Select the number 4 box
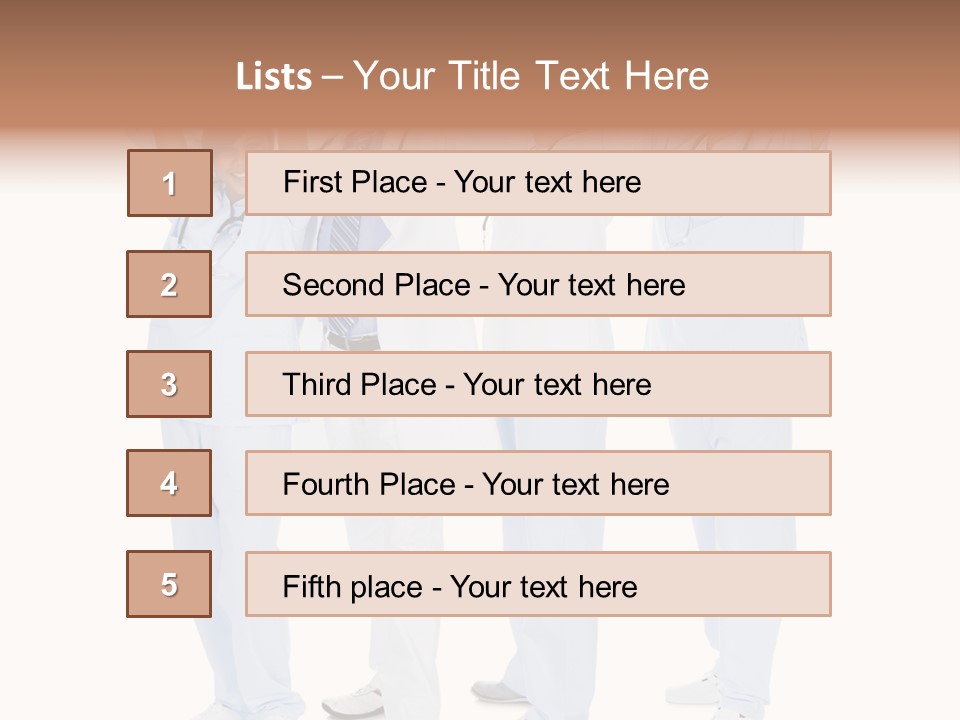960x720 pixels. [170, 483]
